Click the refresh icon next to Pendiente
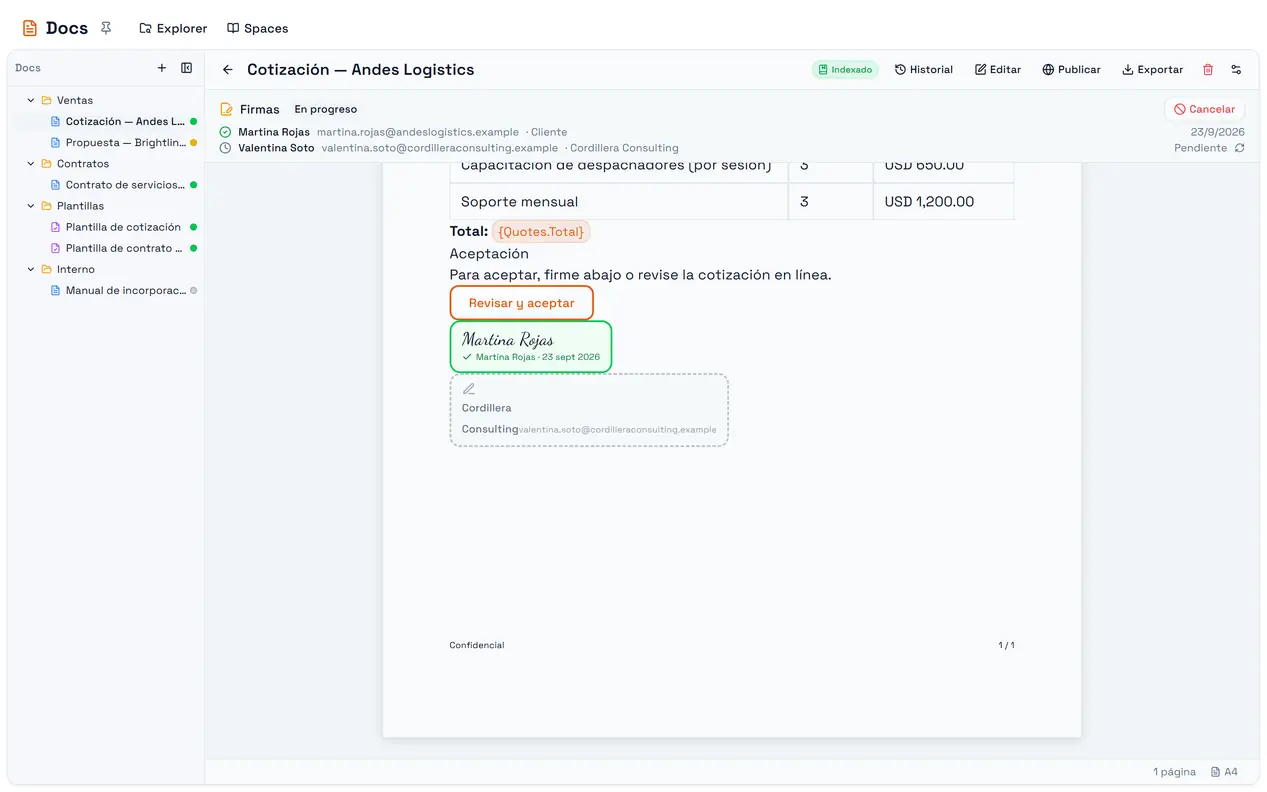Viewport: 1267px width, 792px height. (x=1240, y=148)
